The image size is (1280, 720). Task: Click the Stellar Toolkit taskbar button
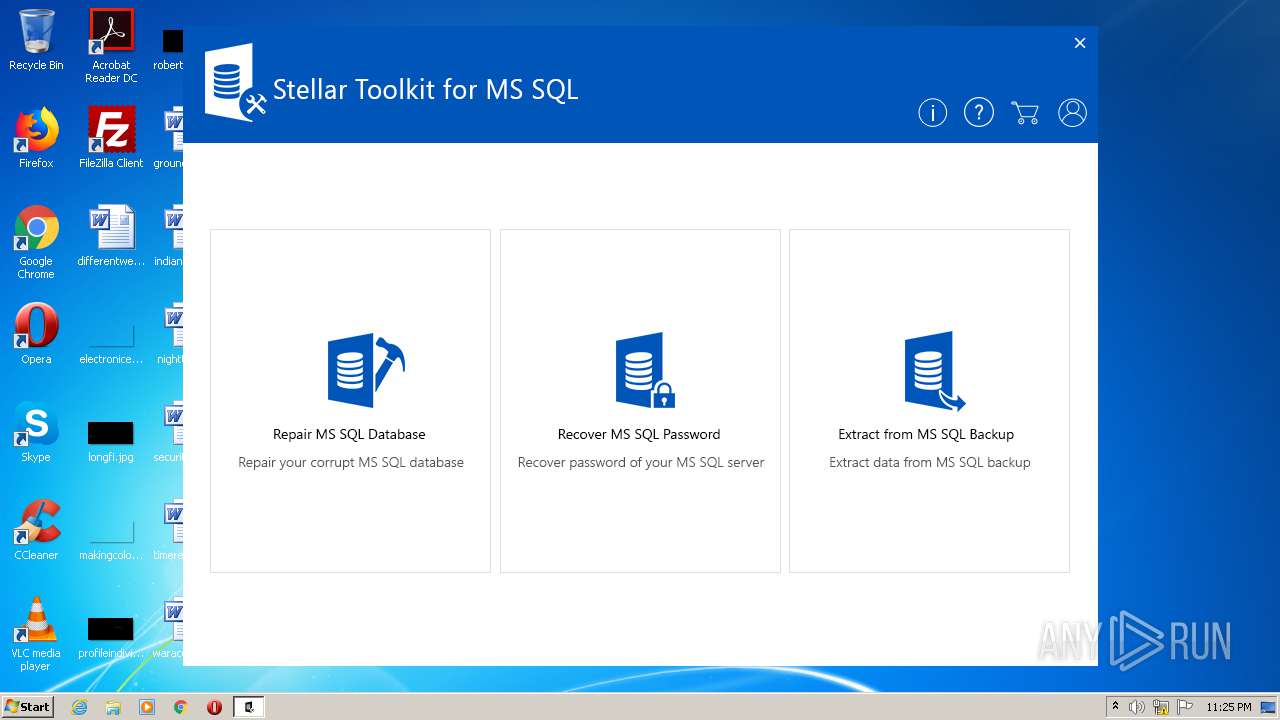pos(249,707)
